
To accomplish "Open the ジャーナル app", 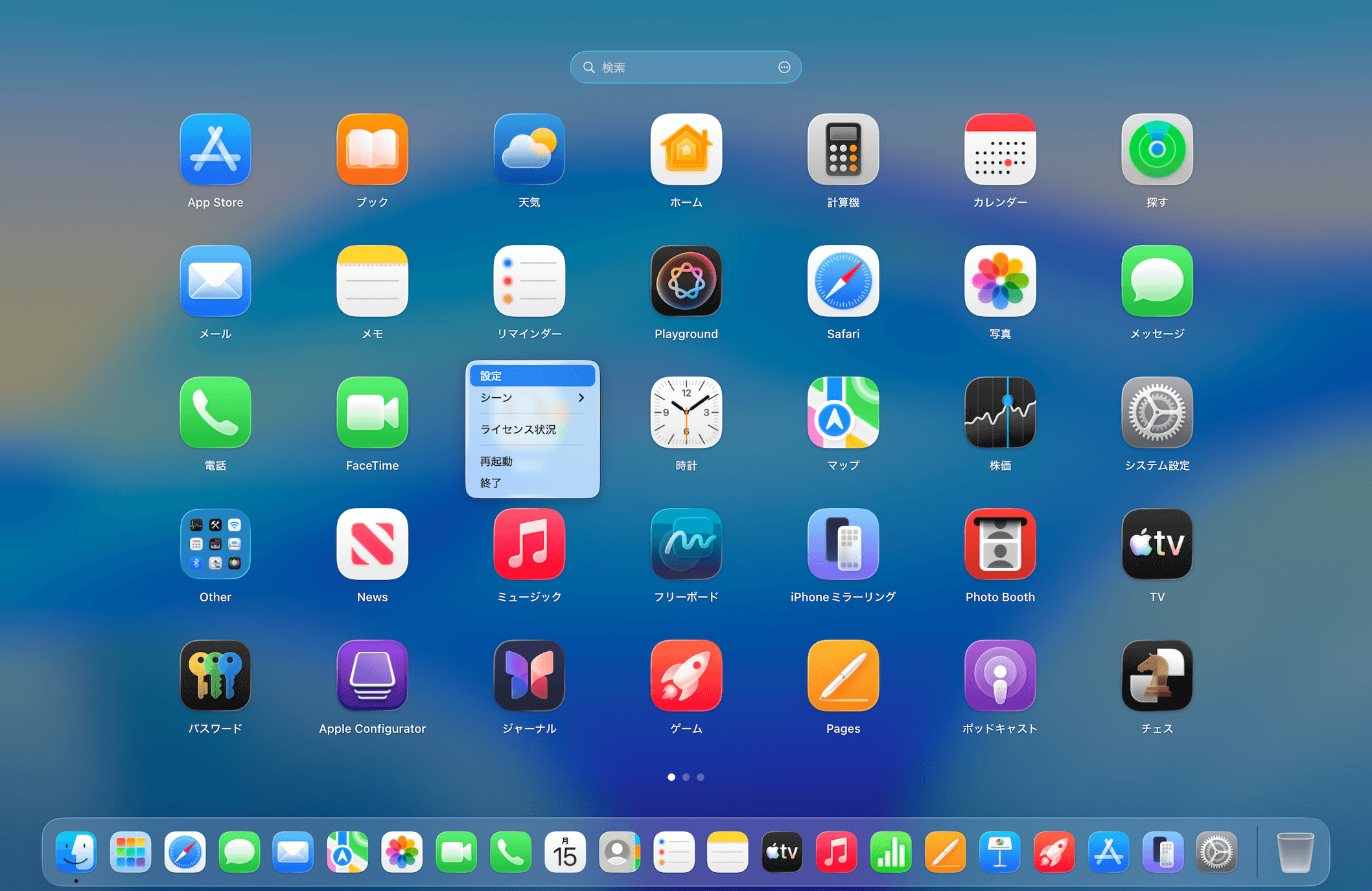I will (529, 676).
